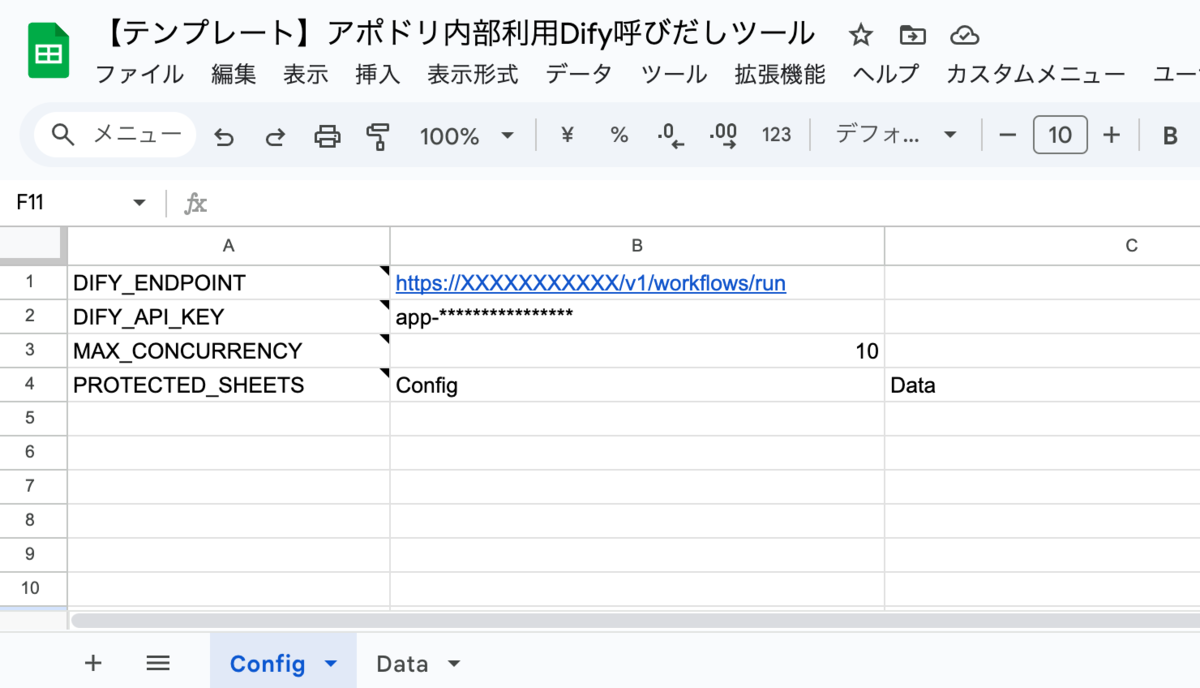
Task: Open the 表示形式 menu
Action: (472, 74)
